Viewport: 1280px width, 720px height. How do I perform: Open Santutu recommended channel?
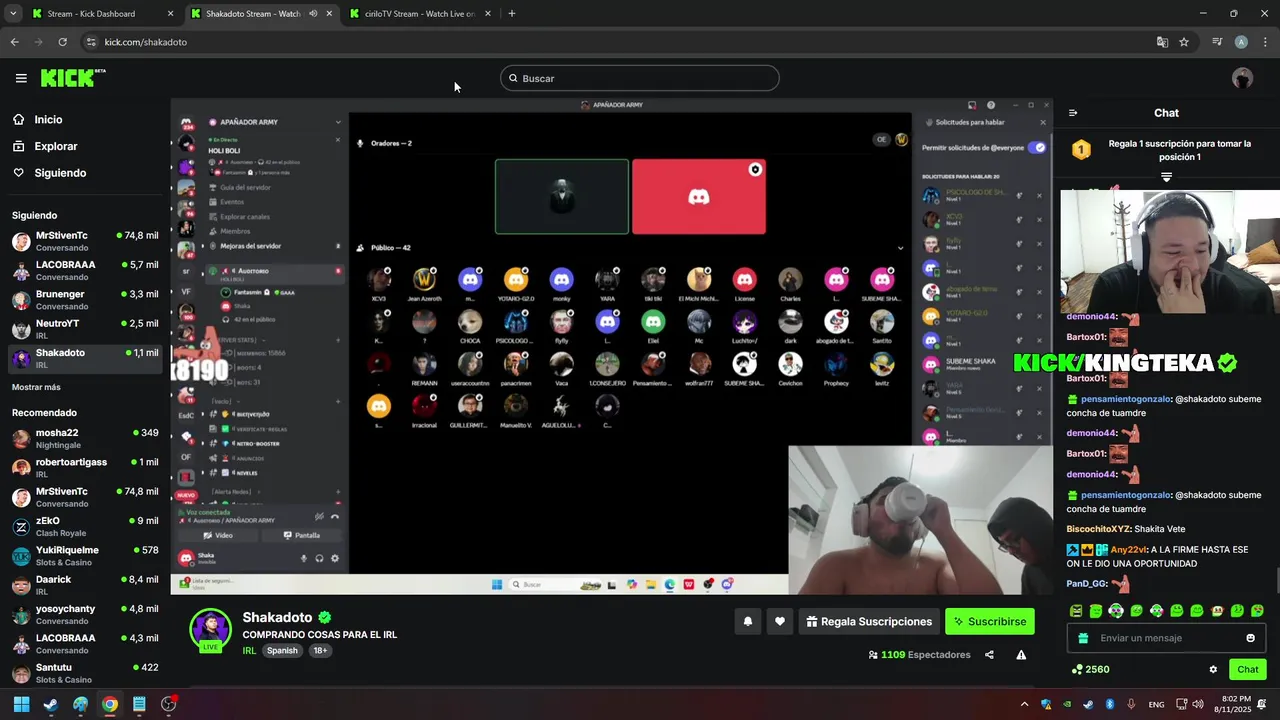coord(85,673)
